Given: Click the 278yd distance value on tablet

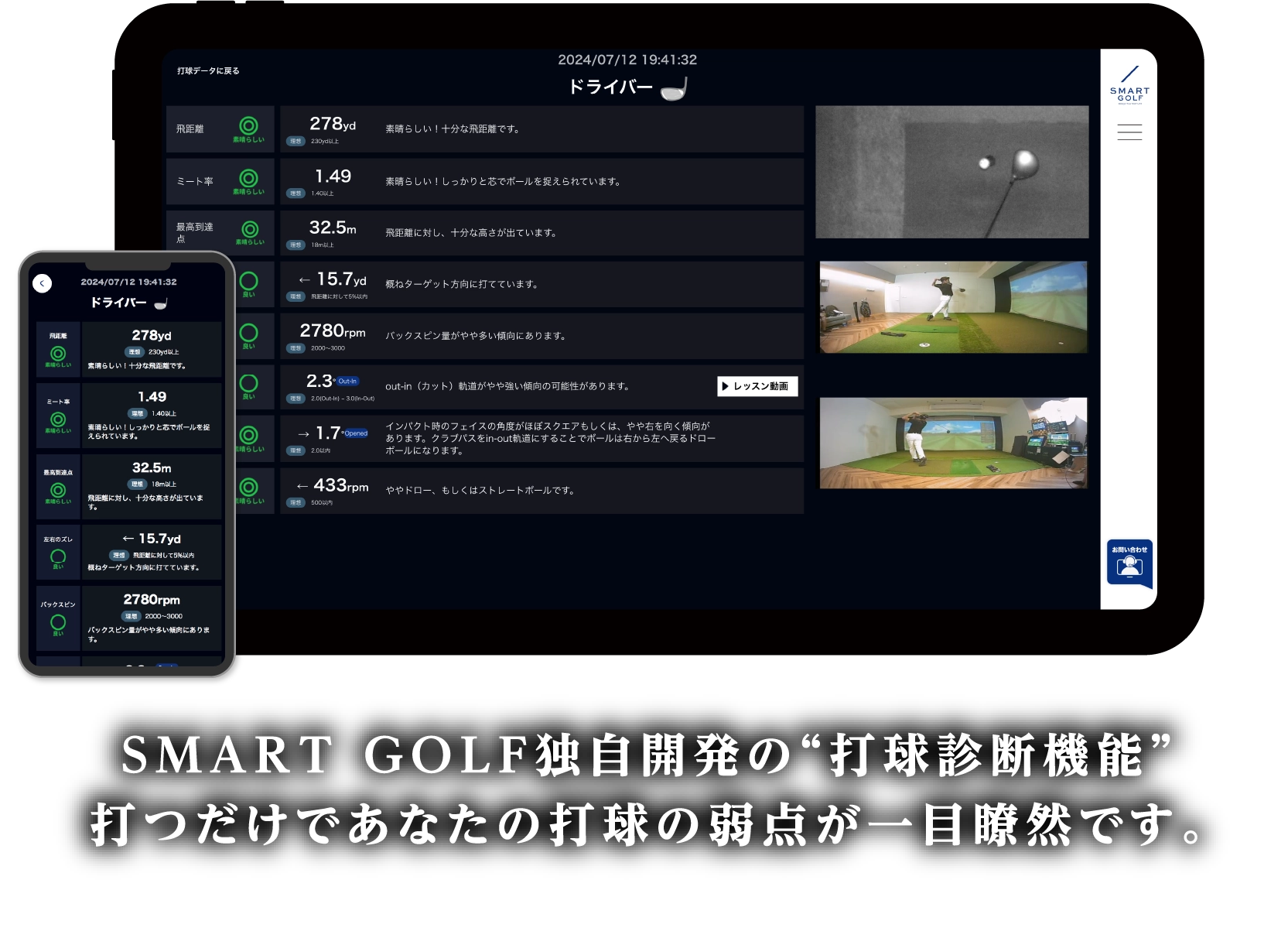Looking at the screenshot, I should tap(333, 124).
